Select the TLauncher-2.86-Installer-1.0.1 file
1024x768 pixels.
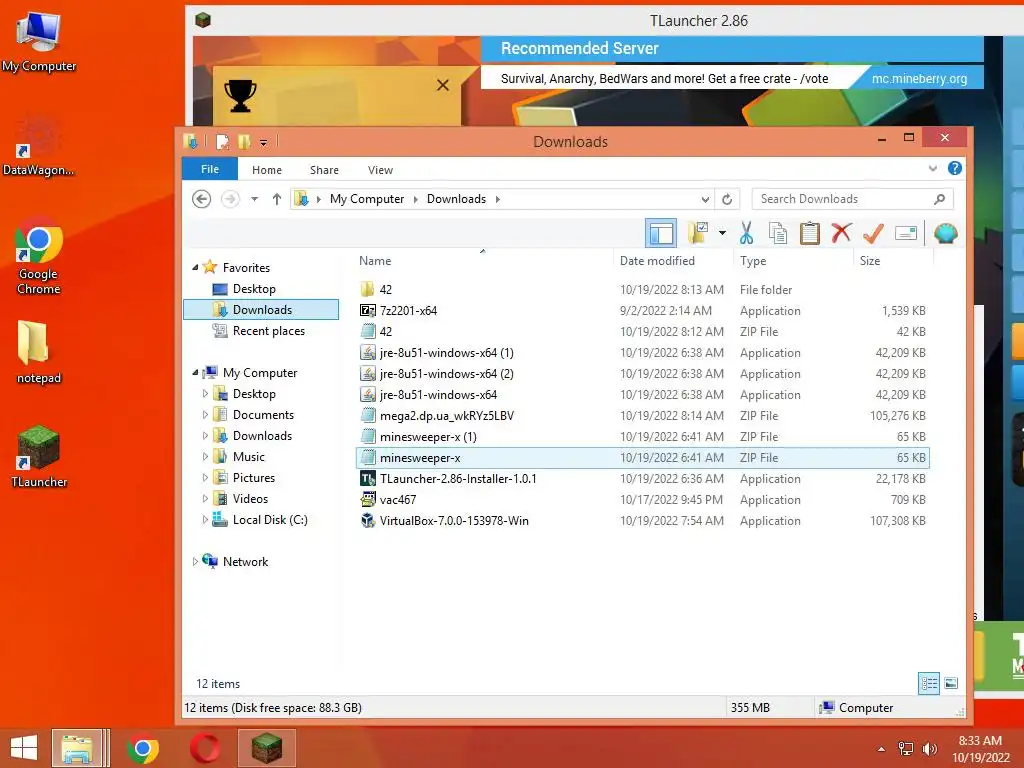(x=643, y=479)
